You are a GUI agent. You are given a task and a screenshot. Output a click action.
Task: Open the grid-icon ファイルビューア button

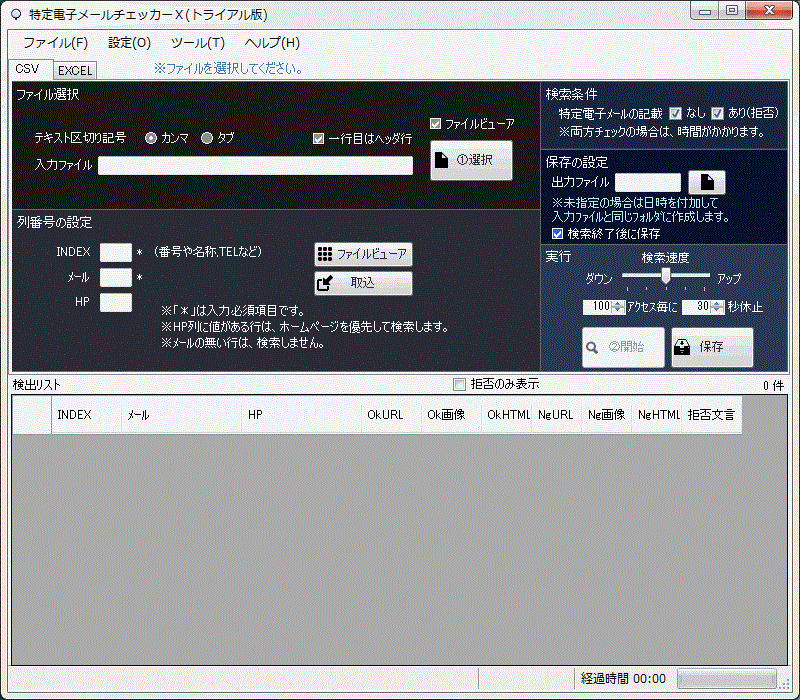tap(363, 254)
